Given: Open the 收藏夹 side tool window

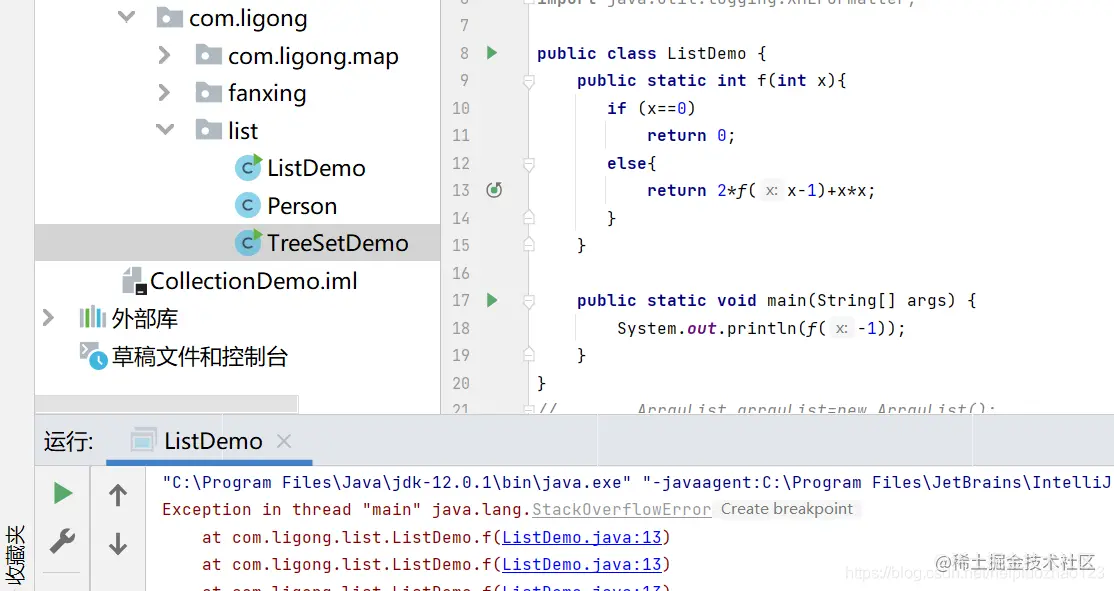Looking at the screenshot, I should coord(16,554).
